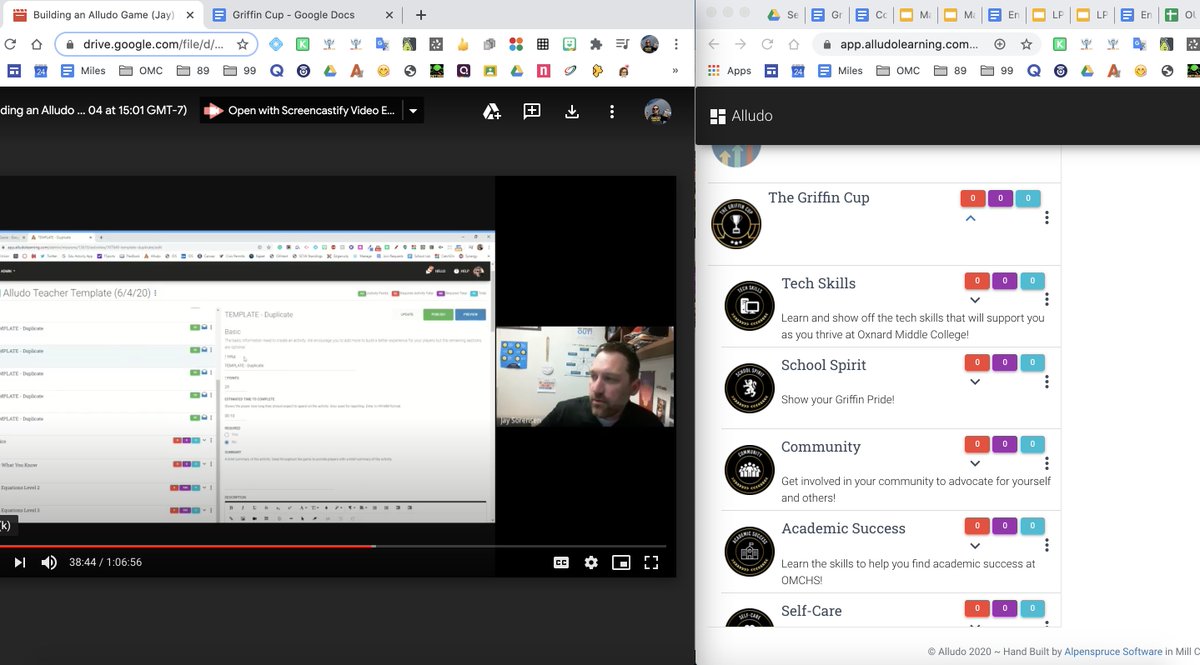Skip to next video with the next button
Screen dimensions: 1200x665
19,562
